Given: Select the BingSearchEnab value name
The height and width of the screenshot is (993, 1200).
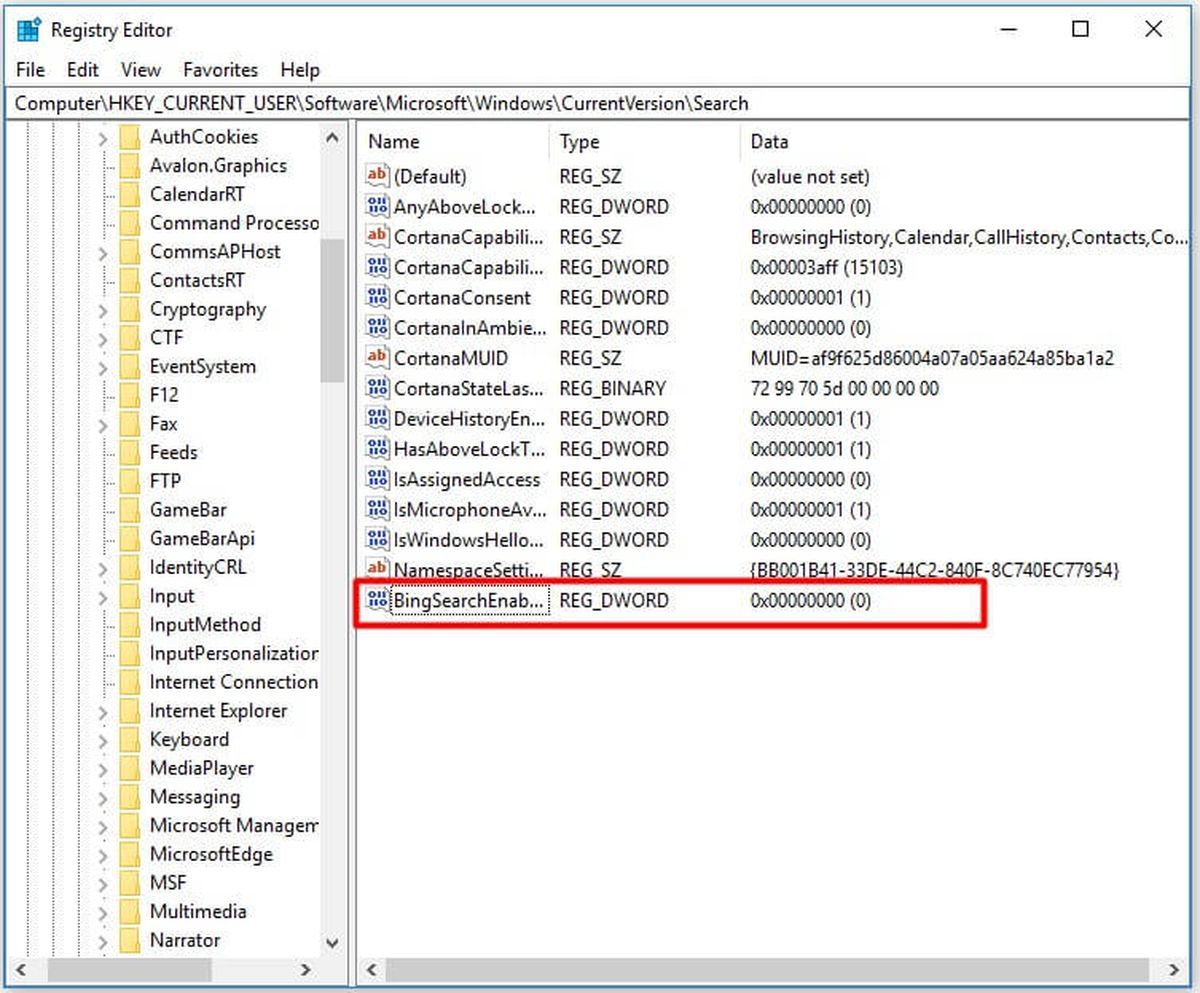Looking at the screenshot, I should tap(470, 601).
